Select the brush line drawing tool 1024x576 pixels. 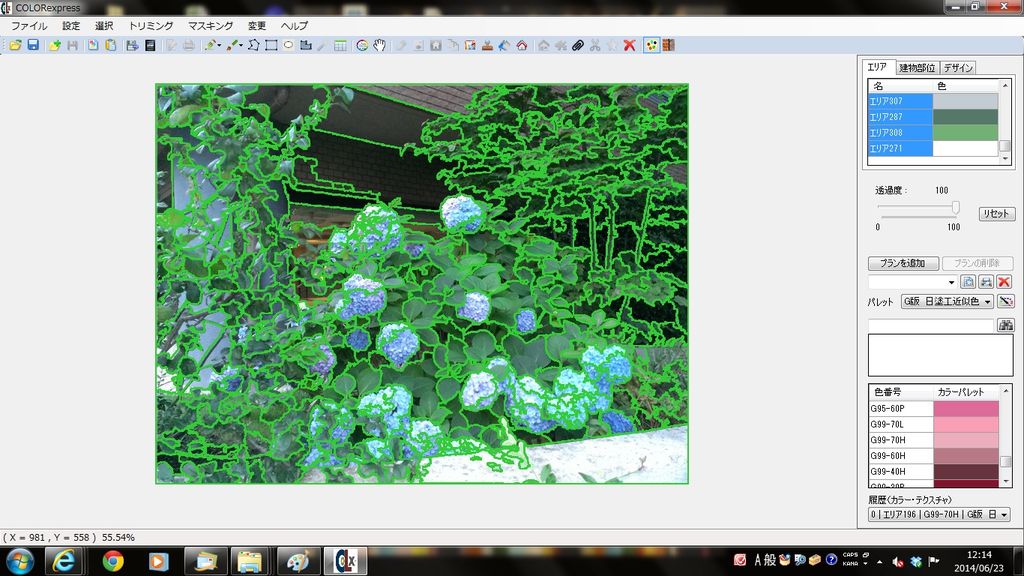point(231,45)
